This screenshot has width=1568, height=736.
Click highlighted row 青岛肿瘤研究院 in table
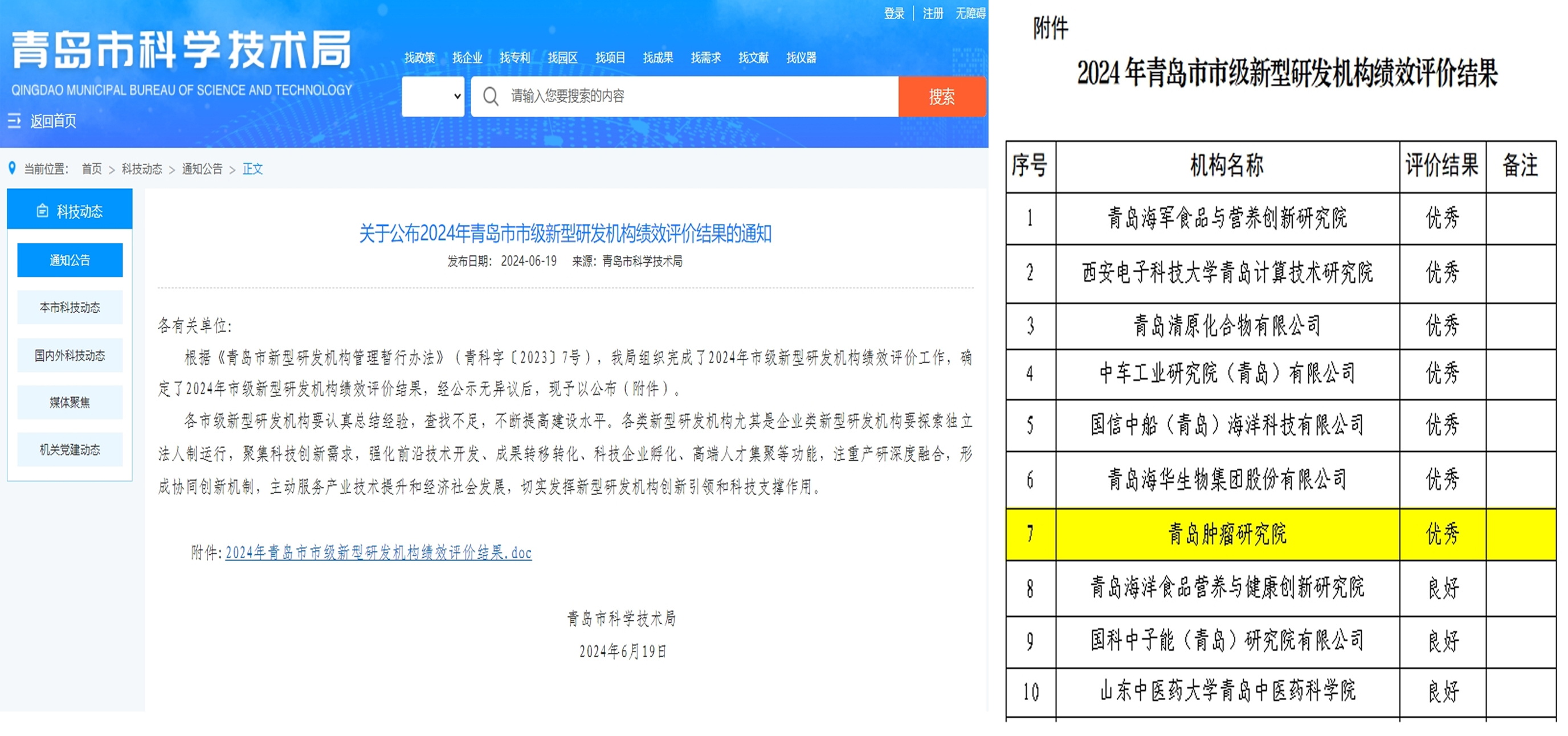point(1227,534)
